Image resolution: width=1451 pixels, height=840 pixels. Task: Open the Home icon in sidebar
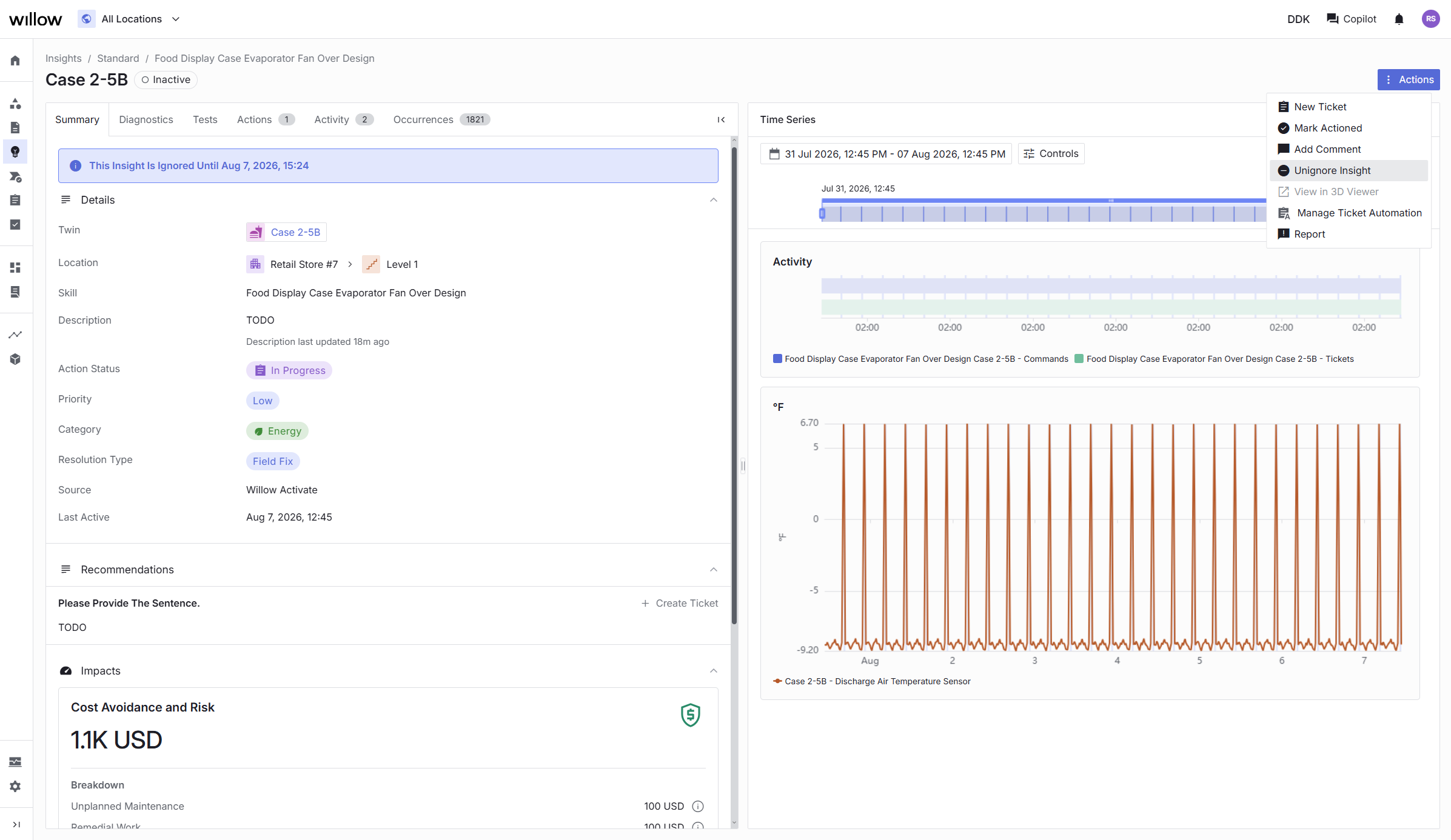pyautogui.click(x=15, y=61)
